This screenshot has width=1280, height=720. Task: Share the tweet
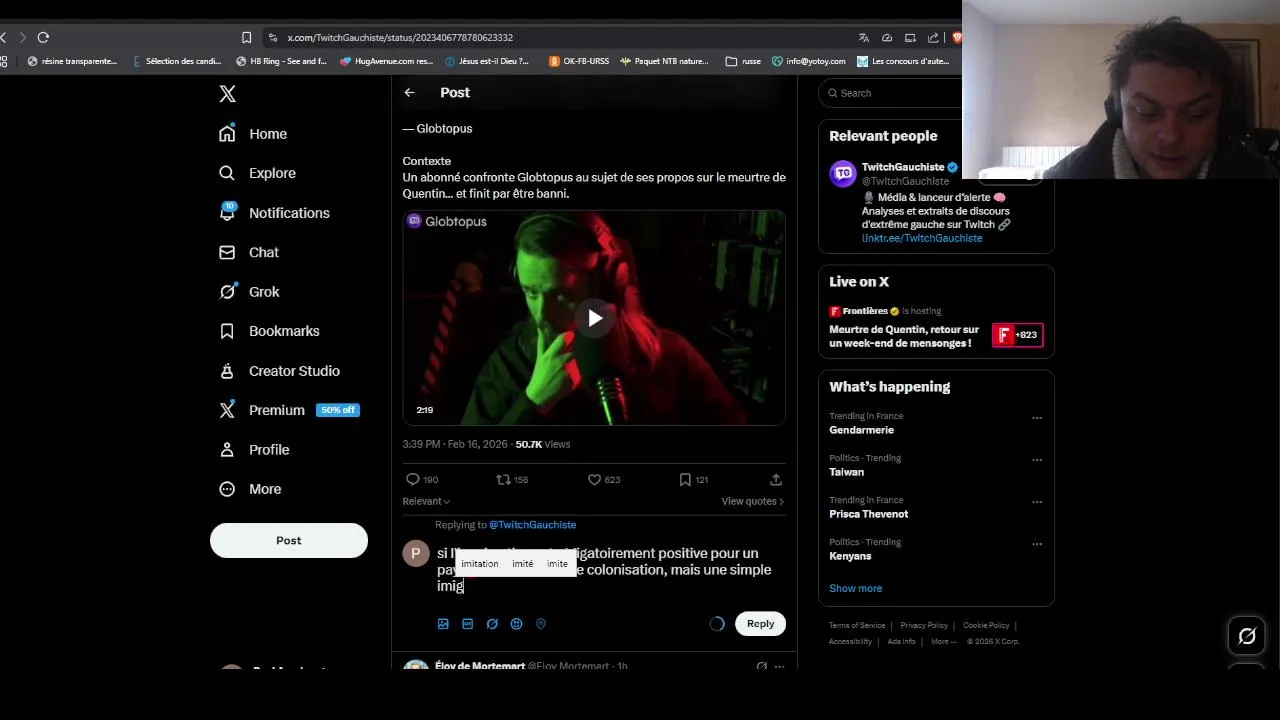775,480
